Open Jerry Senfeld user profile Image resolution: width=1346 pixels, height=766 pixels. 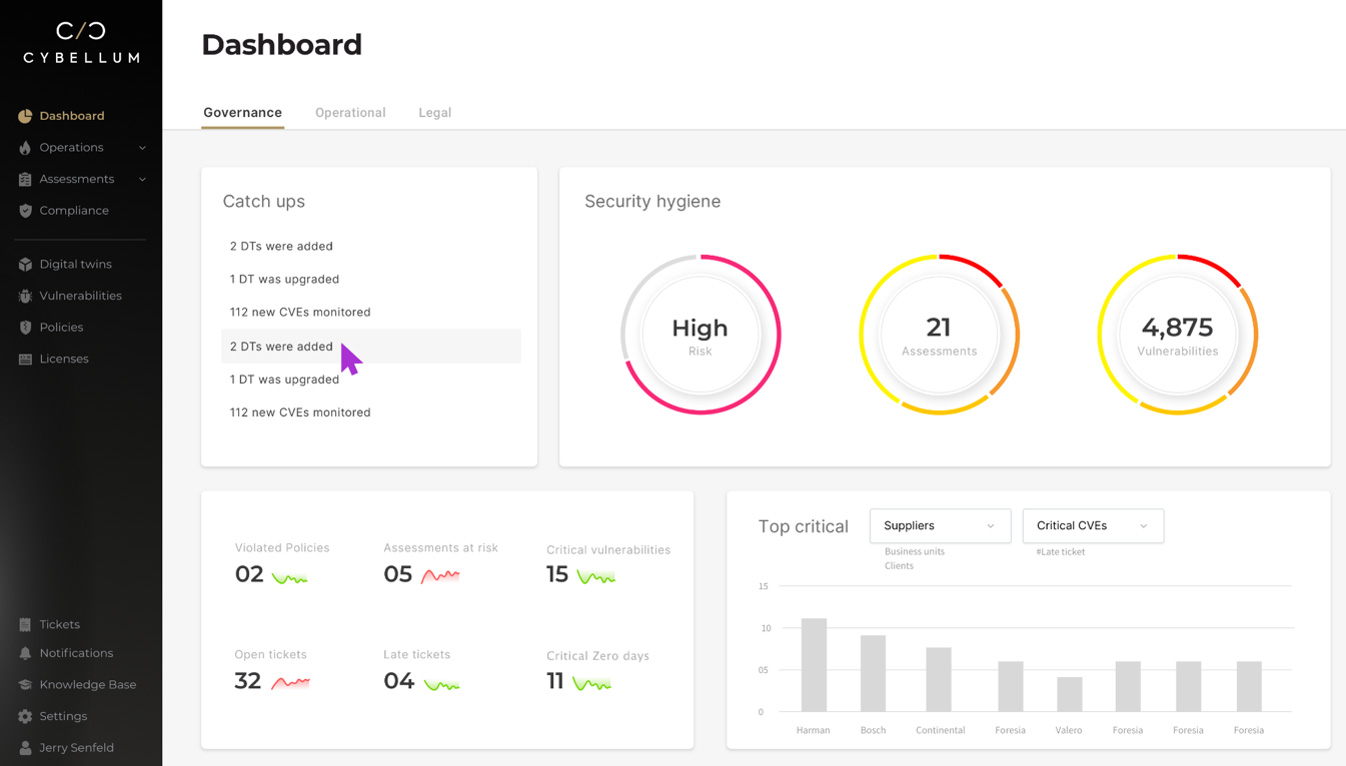pyautogui.click(x=76, y=748)
